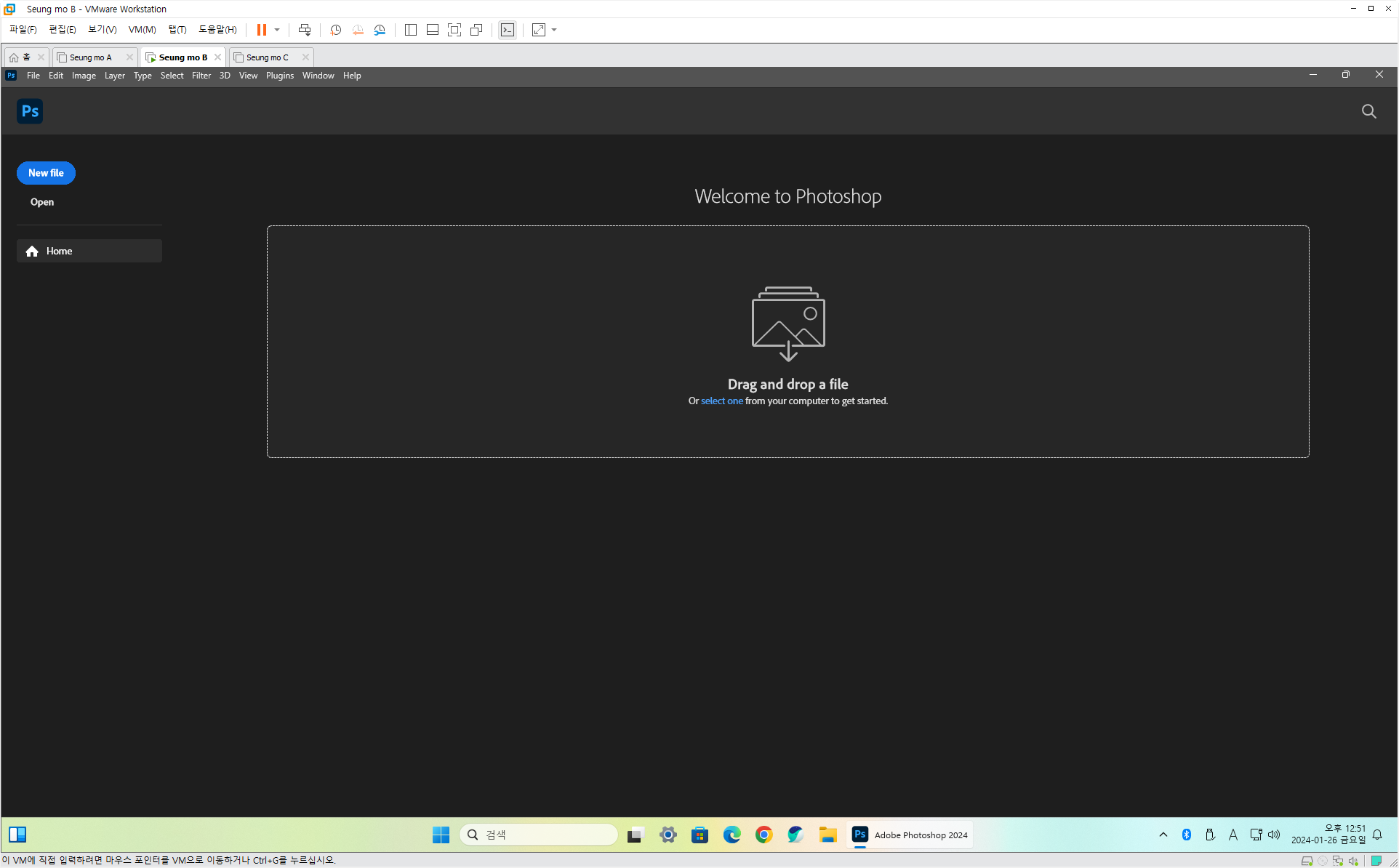Click the New file button
This screenshot has height=868, width=1399.
coord(46,173)
